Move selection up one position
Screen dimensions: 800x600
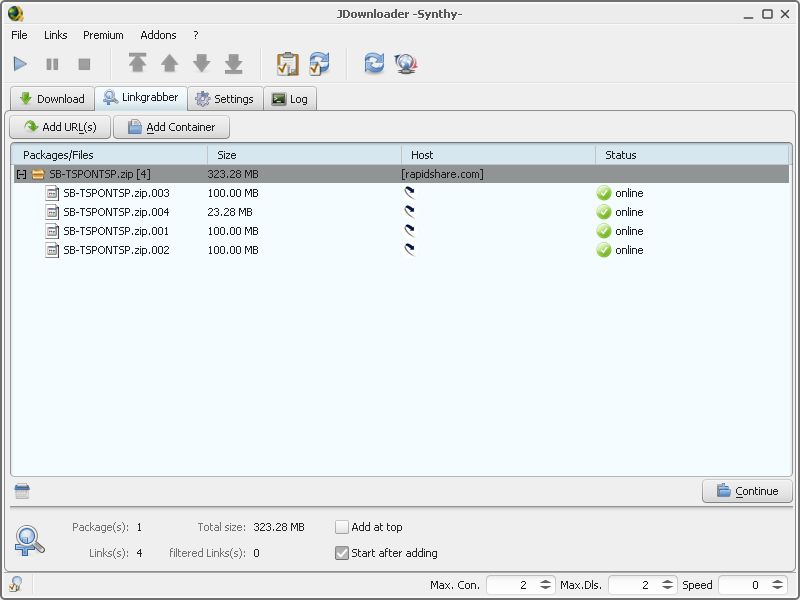(x=169, y=63)
